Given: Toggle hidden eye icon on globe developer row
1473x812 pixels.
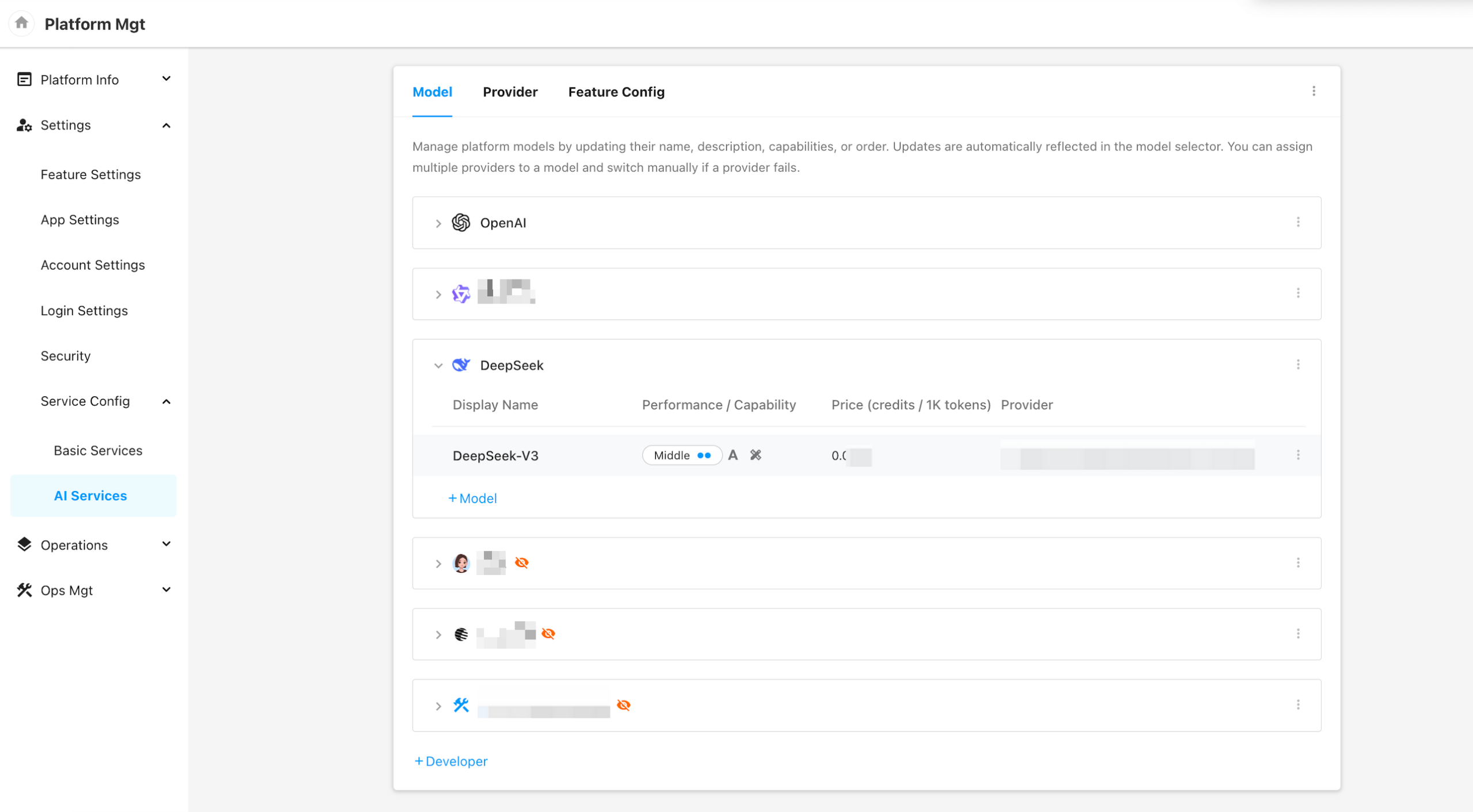Looking at the screenshot, I should tap(548, 634).
